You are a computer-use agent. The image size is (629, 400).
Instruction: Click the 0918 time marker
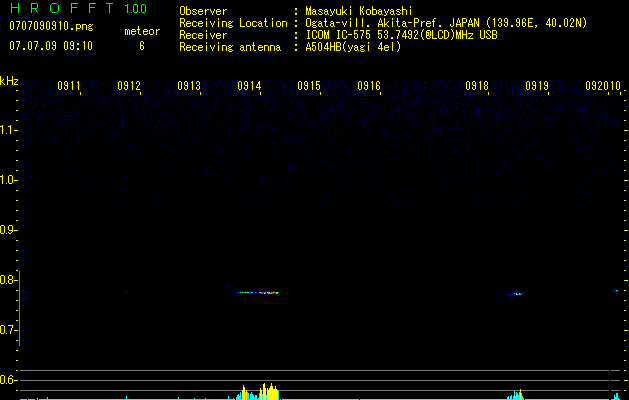point(477,86)
